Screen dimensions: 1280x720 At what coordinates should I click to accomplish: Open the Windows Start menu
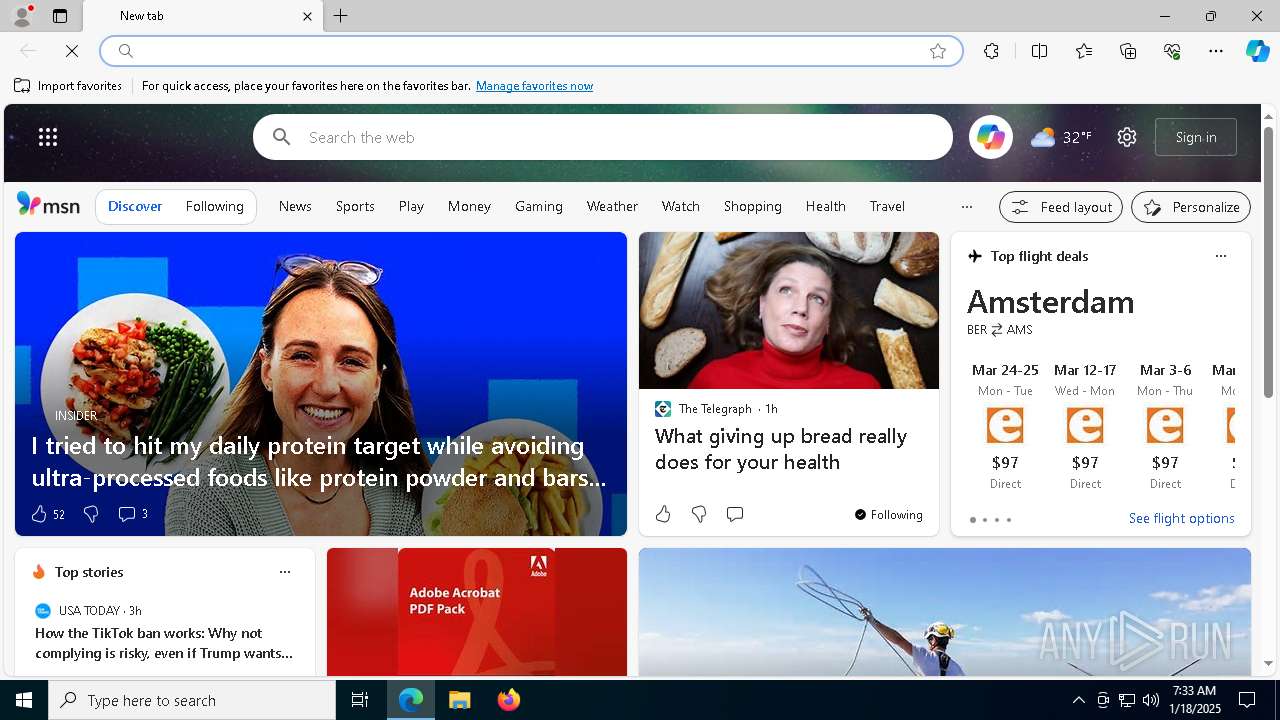tap(24, 700)
